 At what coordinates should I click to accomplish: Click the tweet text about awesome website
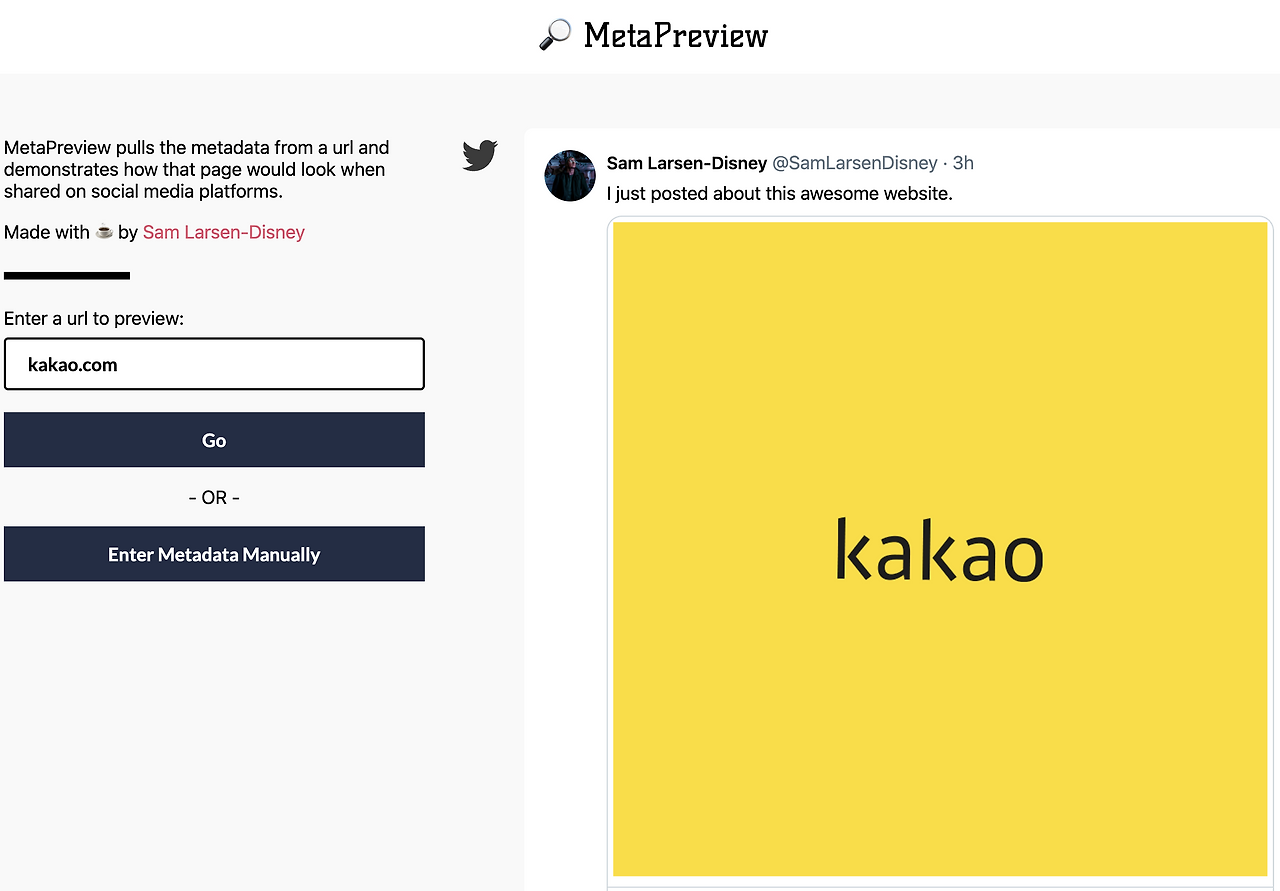(x=780, y=193)
